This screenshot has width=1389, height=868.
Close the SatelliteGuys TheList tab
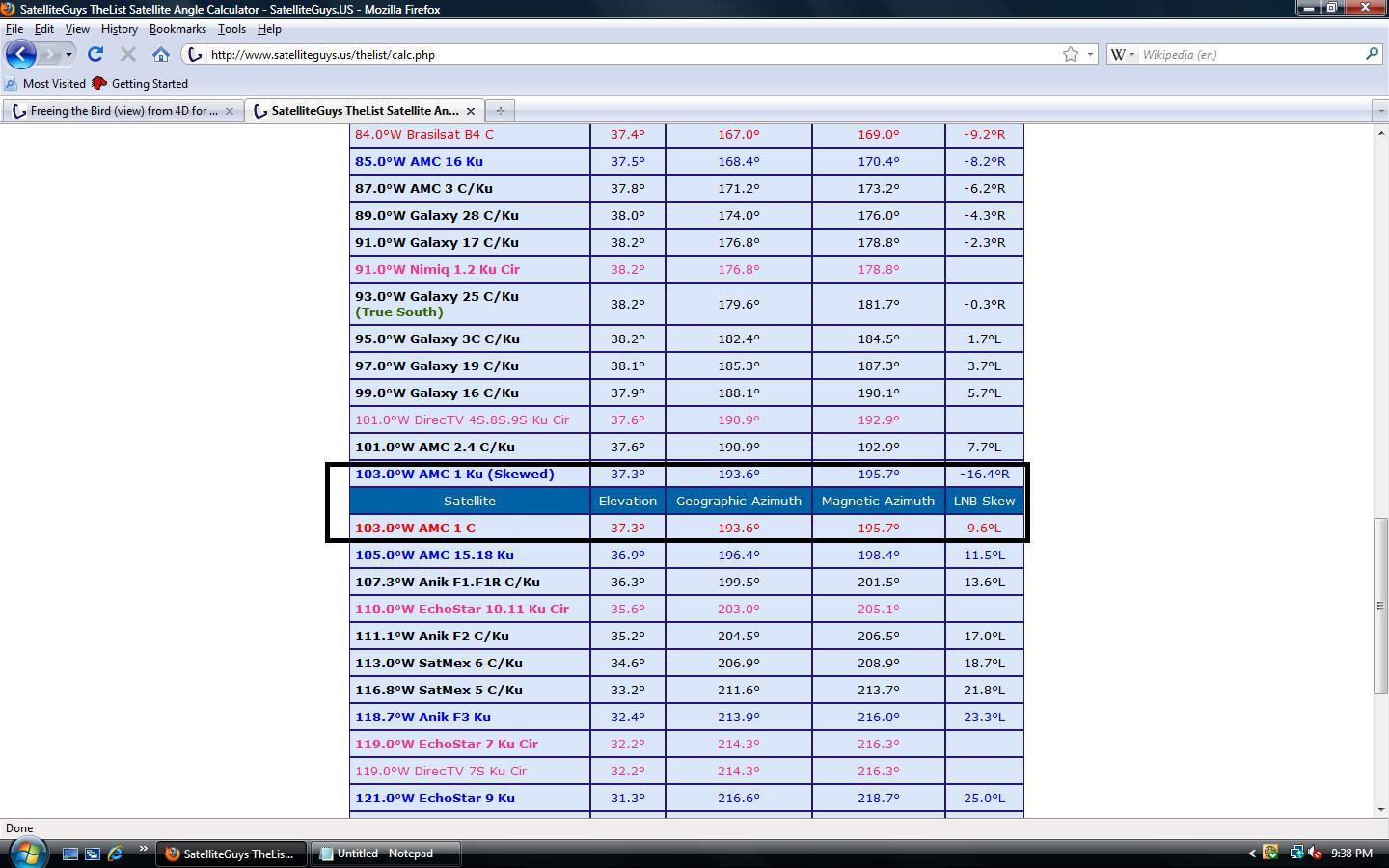(470, 111)
